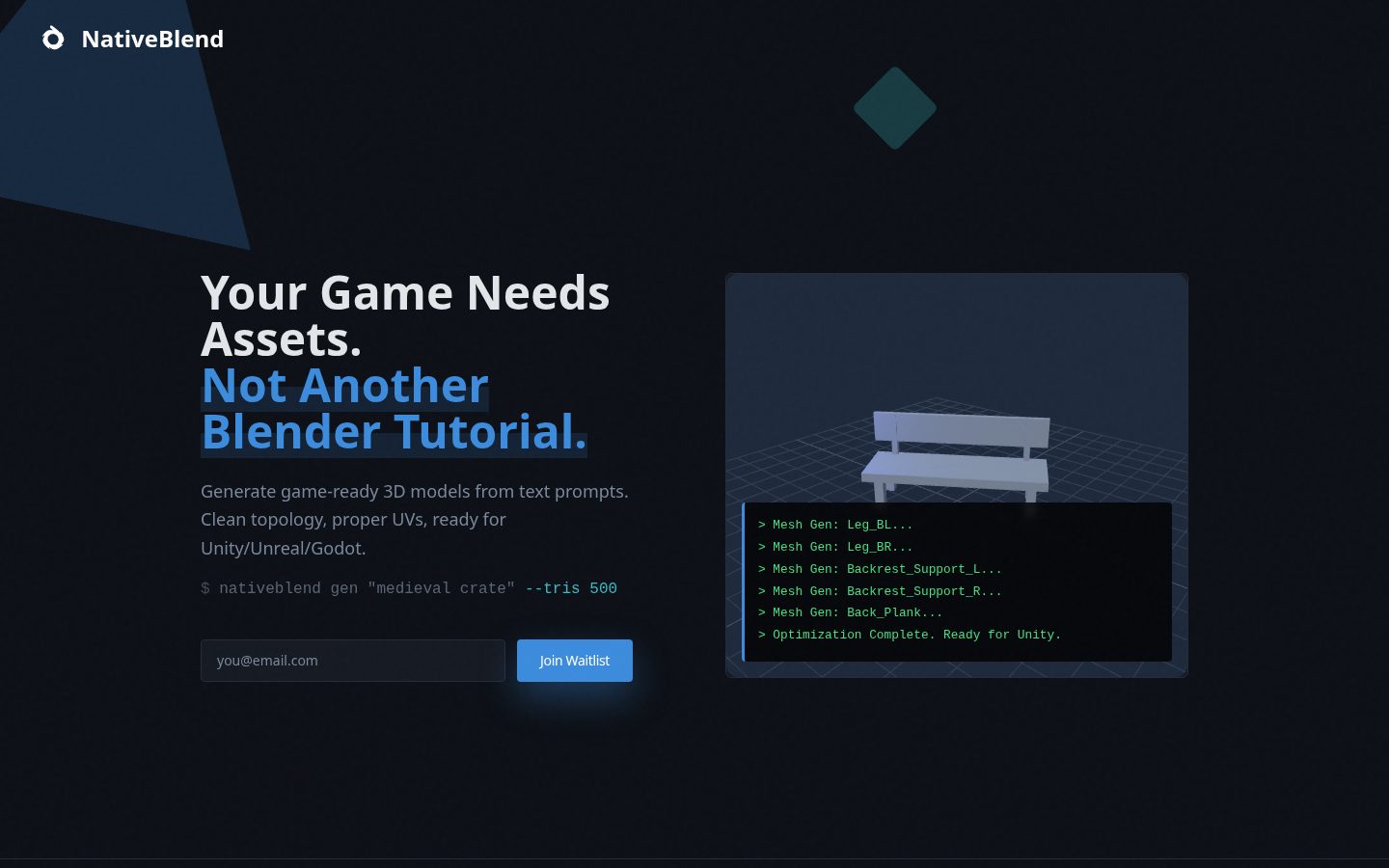Click the "Generate game-ready 3D models" description paragraph
The image size is (1389, 868).
tap(415, 520)
